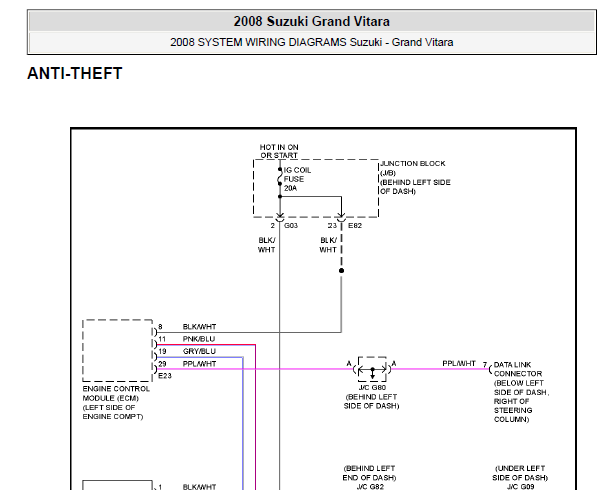The image size is (608, 490).
Task: Click the pin 1 BLK/WHT label at bottom
Action: coord(199,487)
